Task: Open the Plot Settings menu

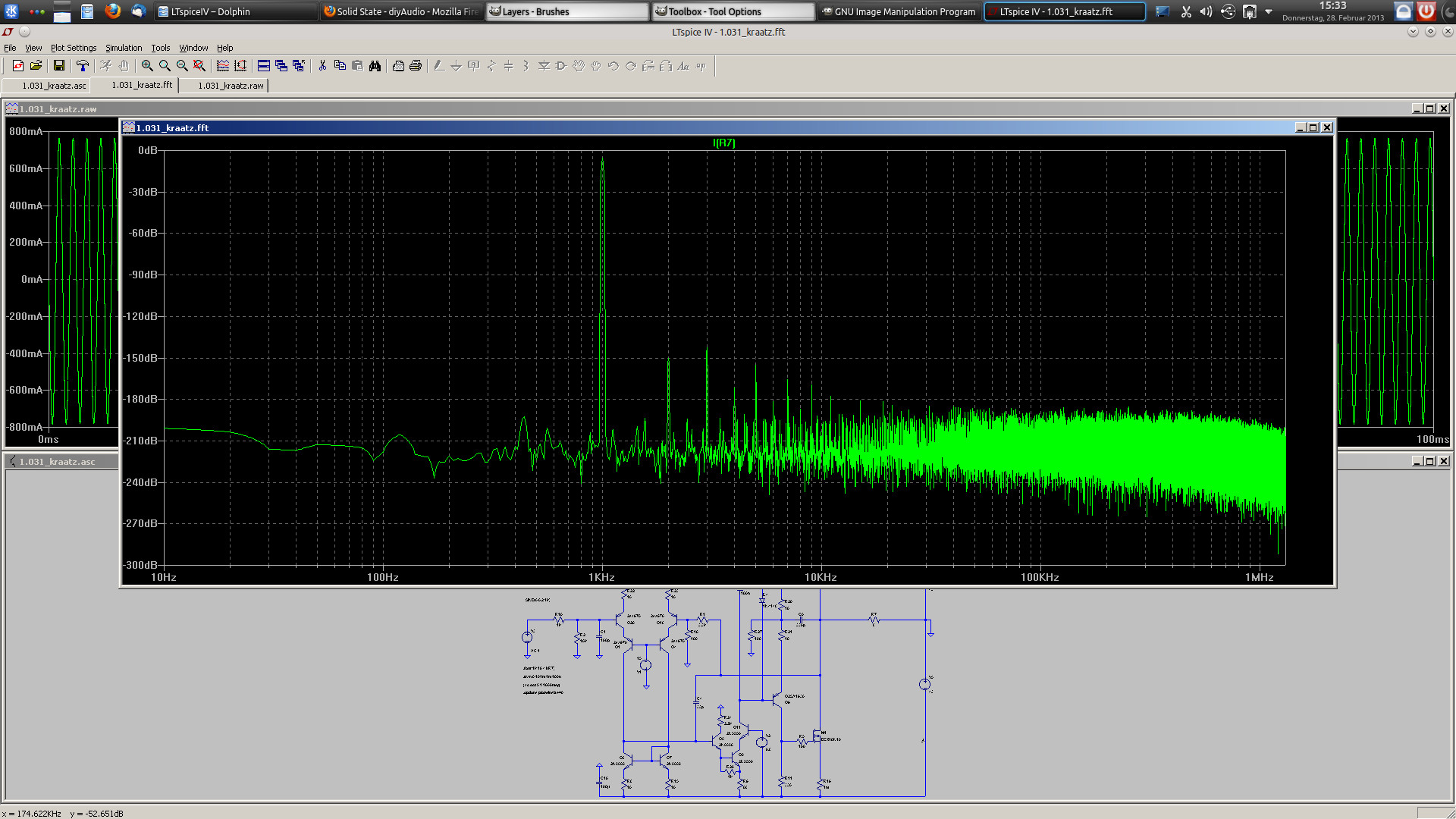Action: [74, 48]
